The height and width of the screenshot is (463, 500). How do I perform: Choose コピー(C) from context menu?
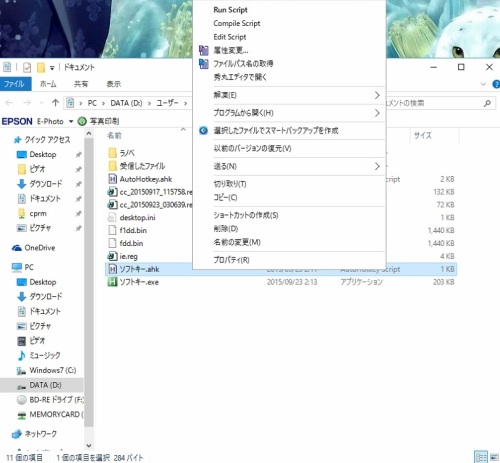point(225,198)
